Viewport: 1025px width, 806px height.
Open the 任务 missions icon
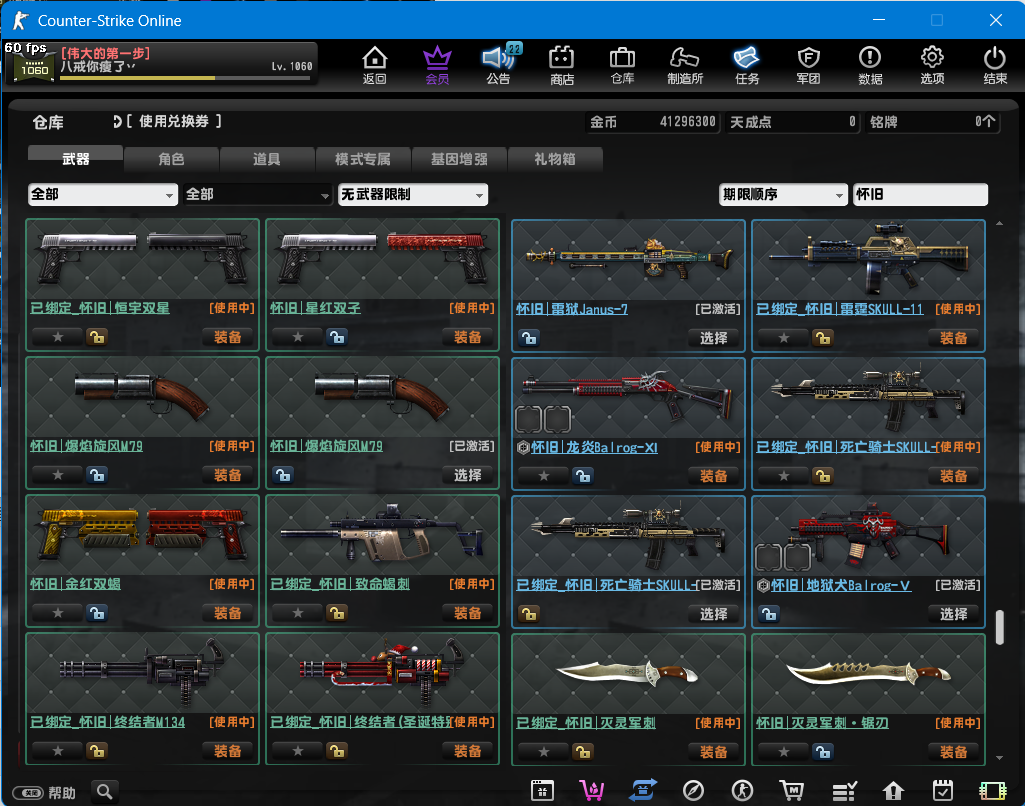point(747,65)
